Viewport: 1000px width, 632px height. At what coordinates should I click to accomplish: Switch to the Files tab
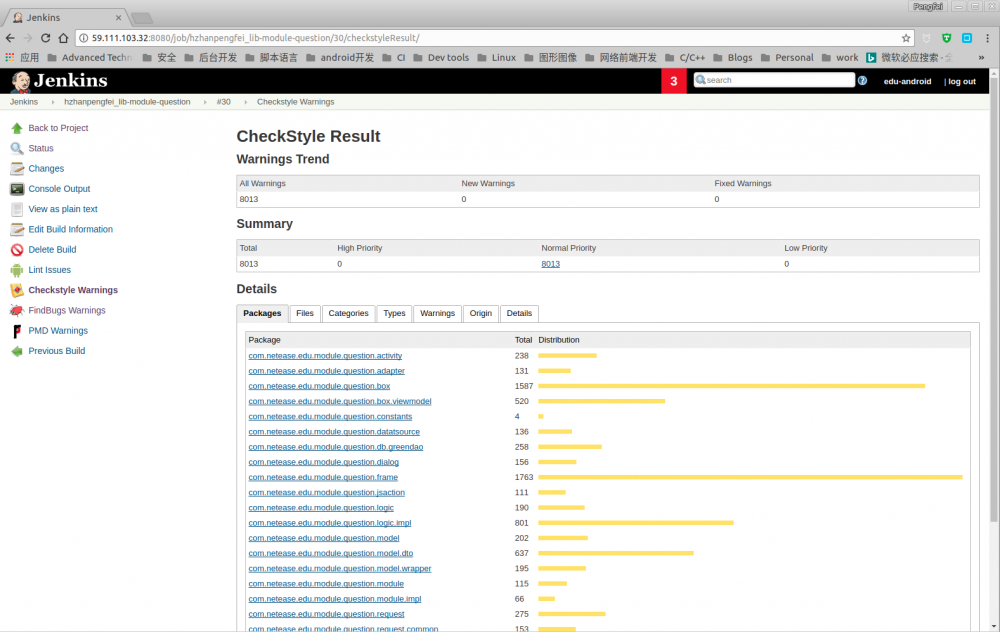tap(305, 313)
